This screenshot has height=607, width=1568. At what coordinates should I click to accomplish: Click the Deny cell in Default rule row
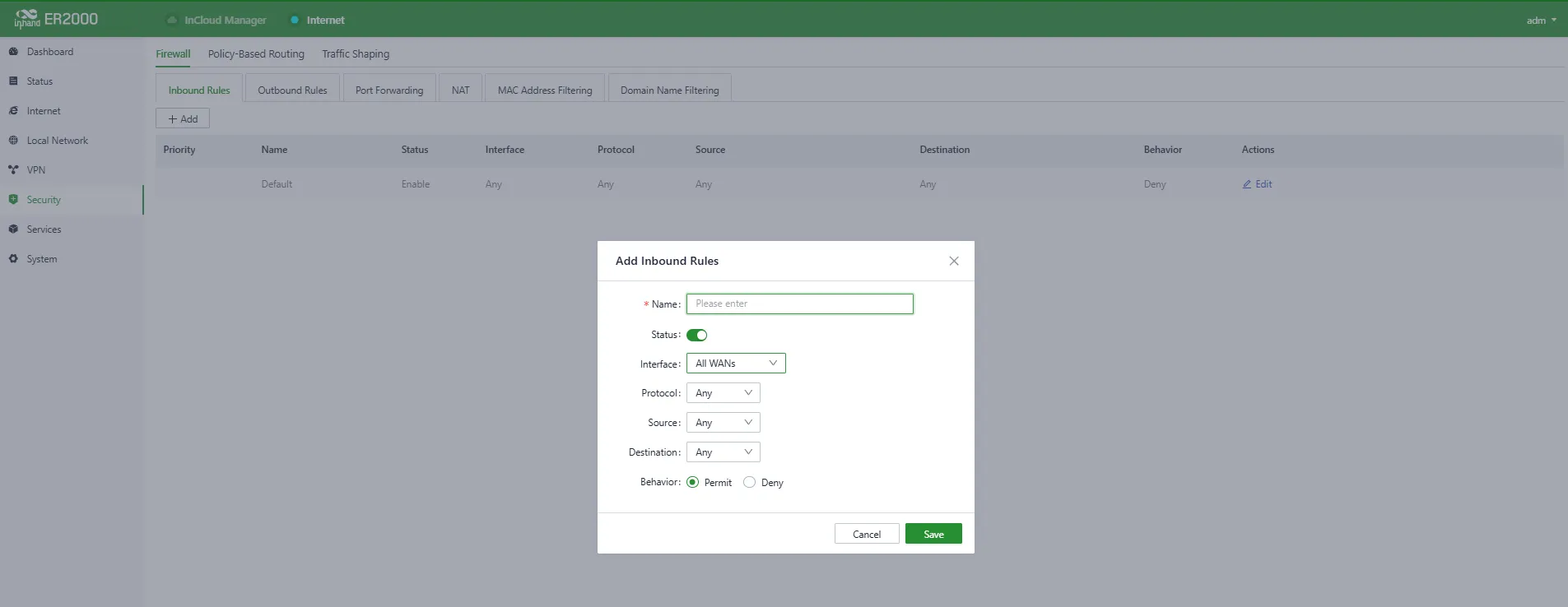click(1155, 184)
